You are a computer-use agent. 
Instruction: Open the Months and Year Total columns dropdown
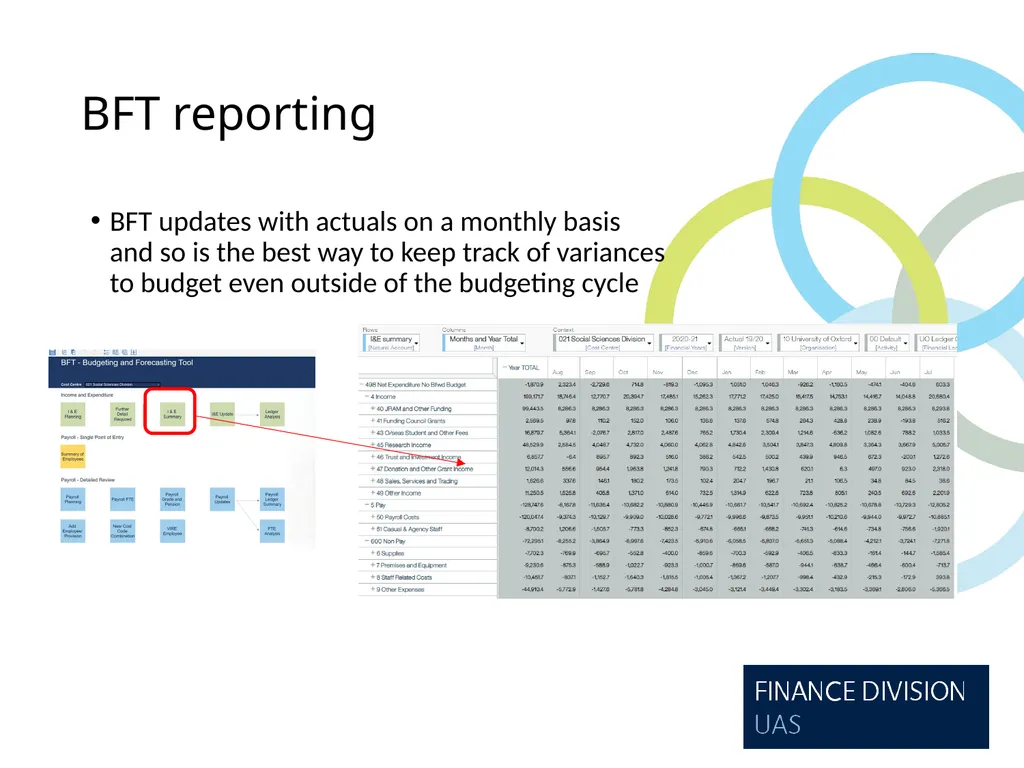point(485,342)
